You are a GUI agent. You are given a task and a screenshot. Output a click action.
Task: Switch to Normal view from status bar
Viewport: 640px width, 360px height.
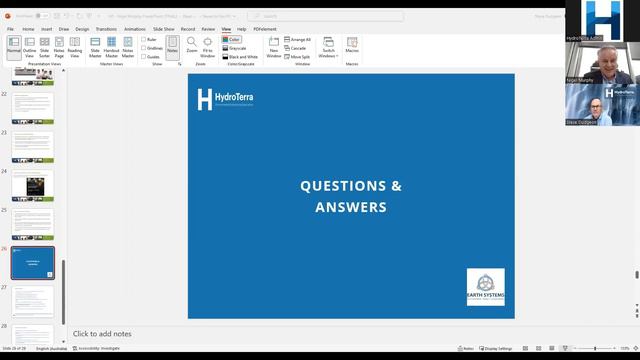525,349
